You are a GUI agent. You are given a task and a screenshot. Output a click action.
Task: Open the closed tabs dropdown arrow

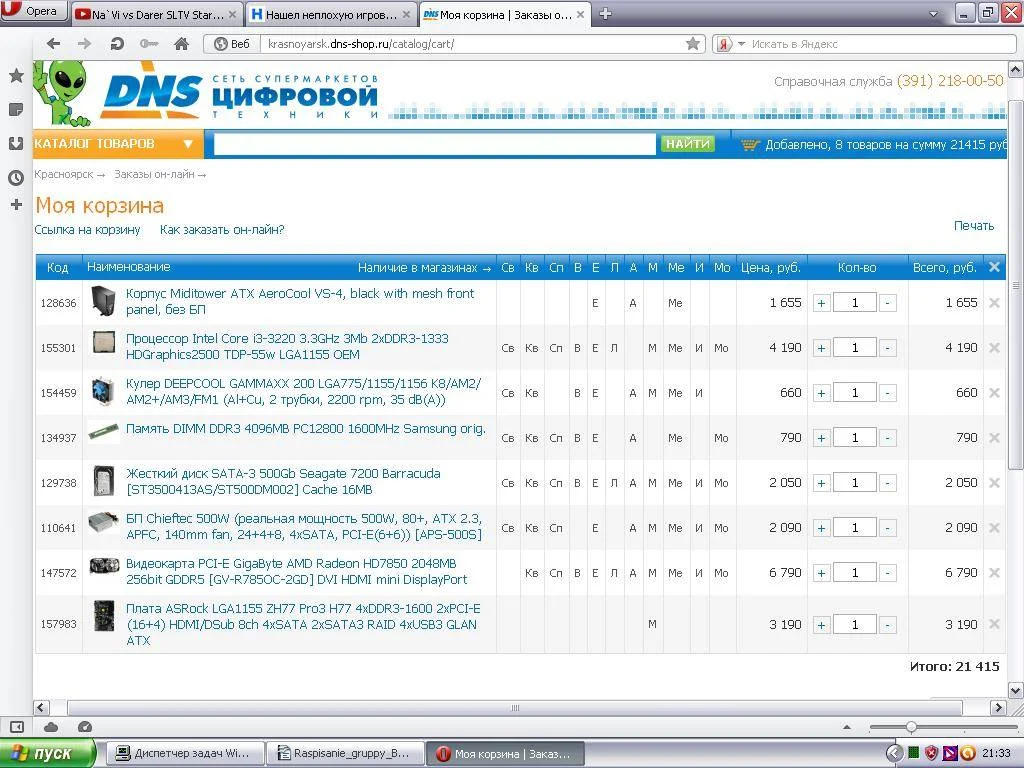tap(933, 14)
